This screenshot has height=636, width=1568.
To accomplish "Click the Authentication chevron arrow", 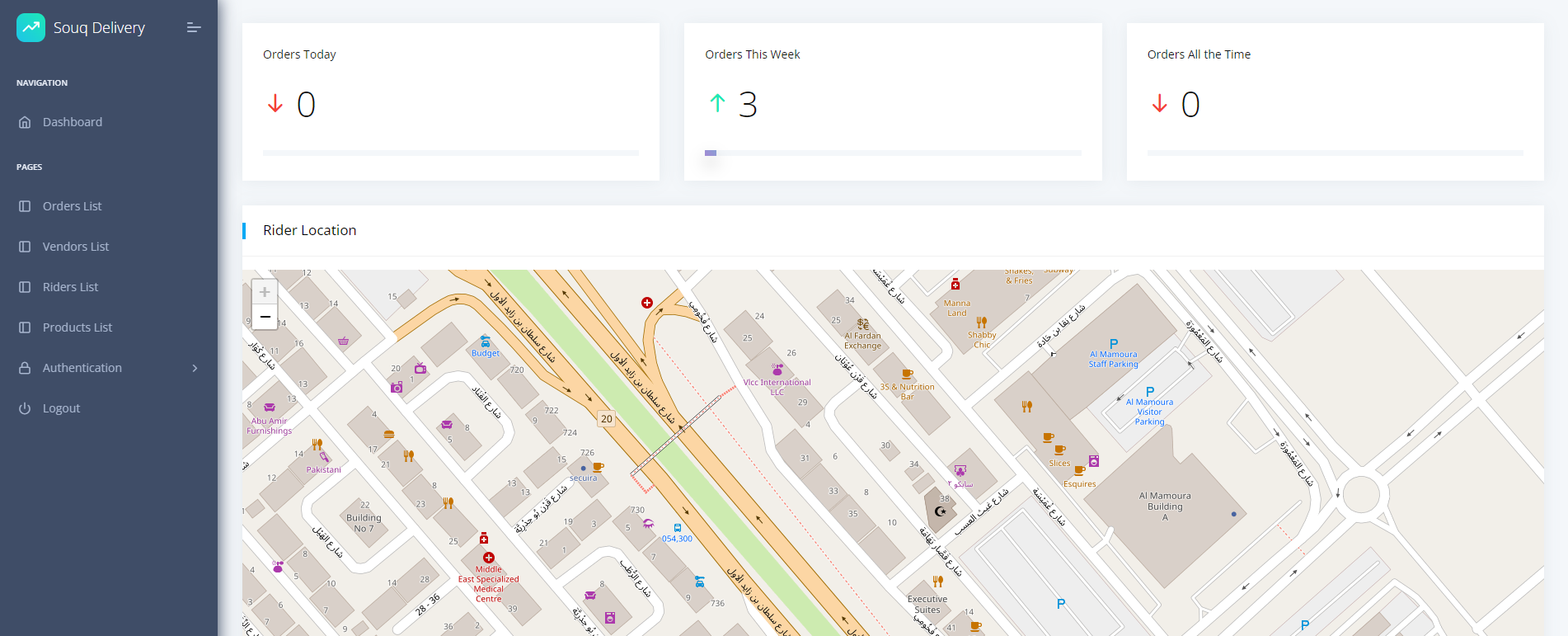I will click(195, 368).
